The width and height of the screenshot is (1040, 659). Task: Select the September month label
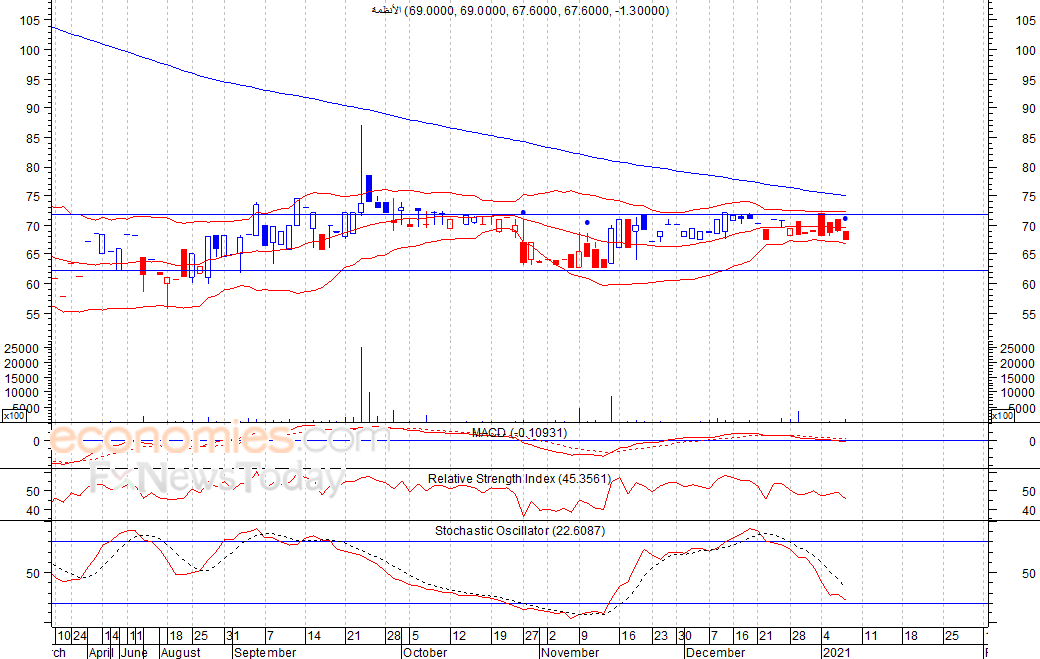pyautogui.click(x=265, y=652)
